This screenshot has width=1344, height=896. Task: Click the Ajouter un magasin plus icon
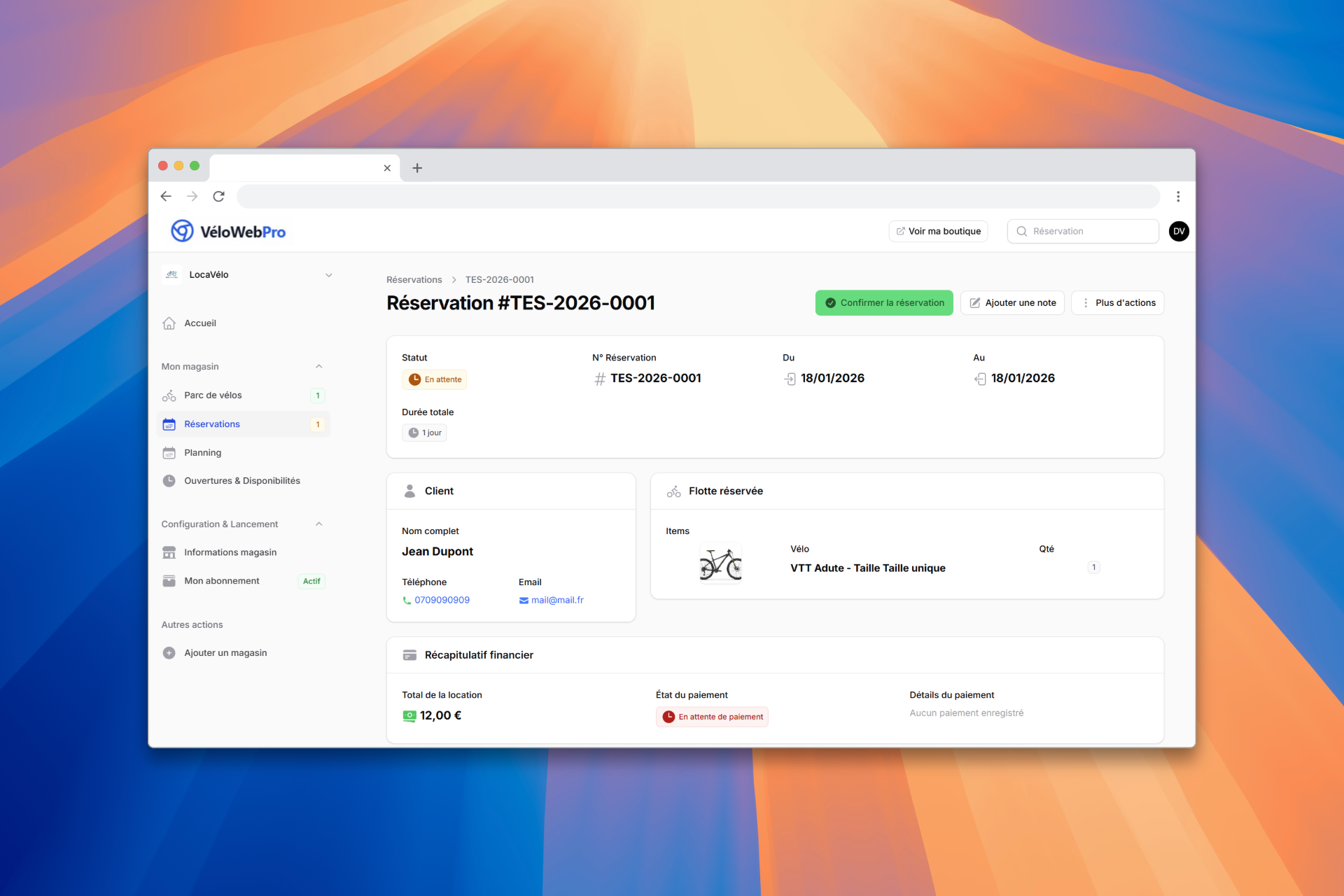169,652
